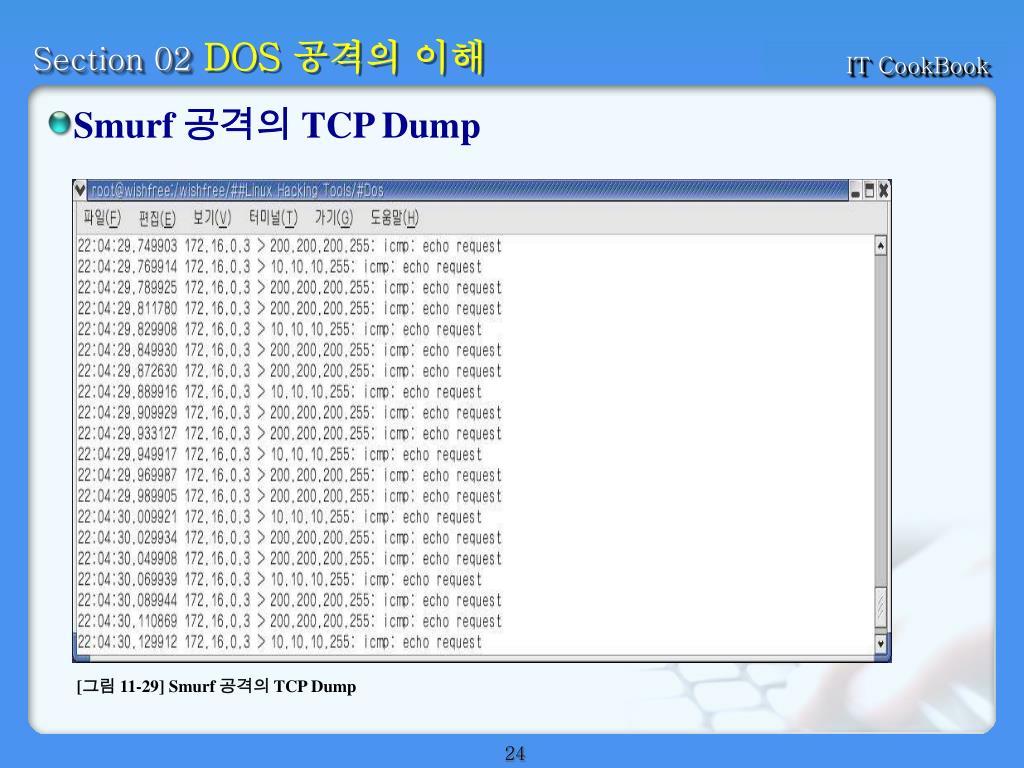
Task: Open the 터미널(T) menu
Action: (x=272, y=217)
